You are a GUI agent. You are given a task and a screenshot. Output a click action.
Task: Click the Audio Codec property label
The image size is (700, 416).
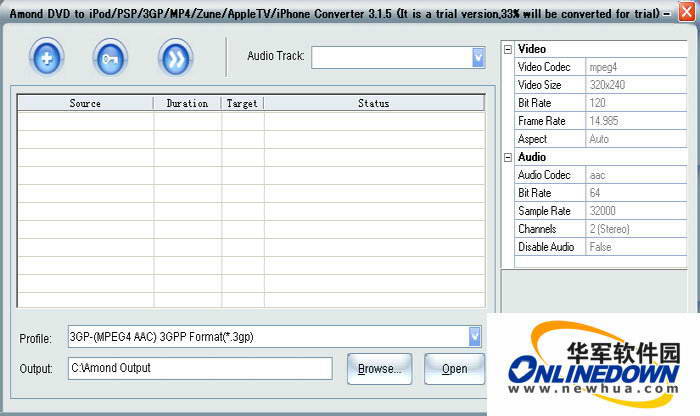pyautogui.click(x=544, y=175)
